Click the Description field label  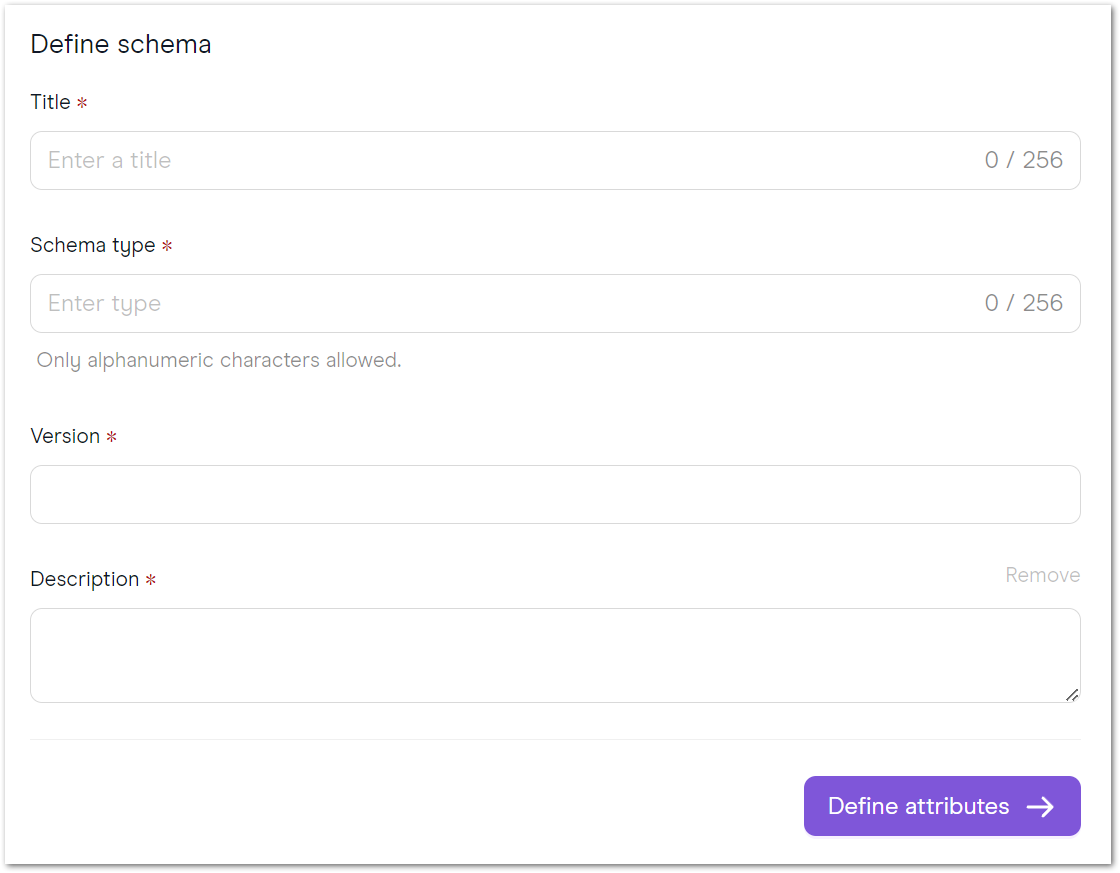[x=85, y=579]
